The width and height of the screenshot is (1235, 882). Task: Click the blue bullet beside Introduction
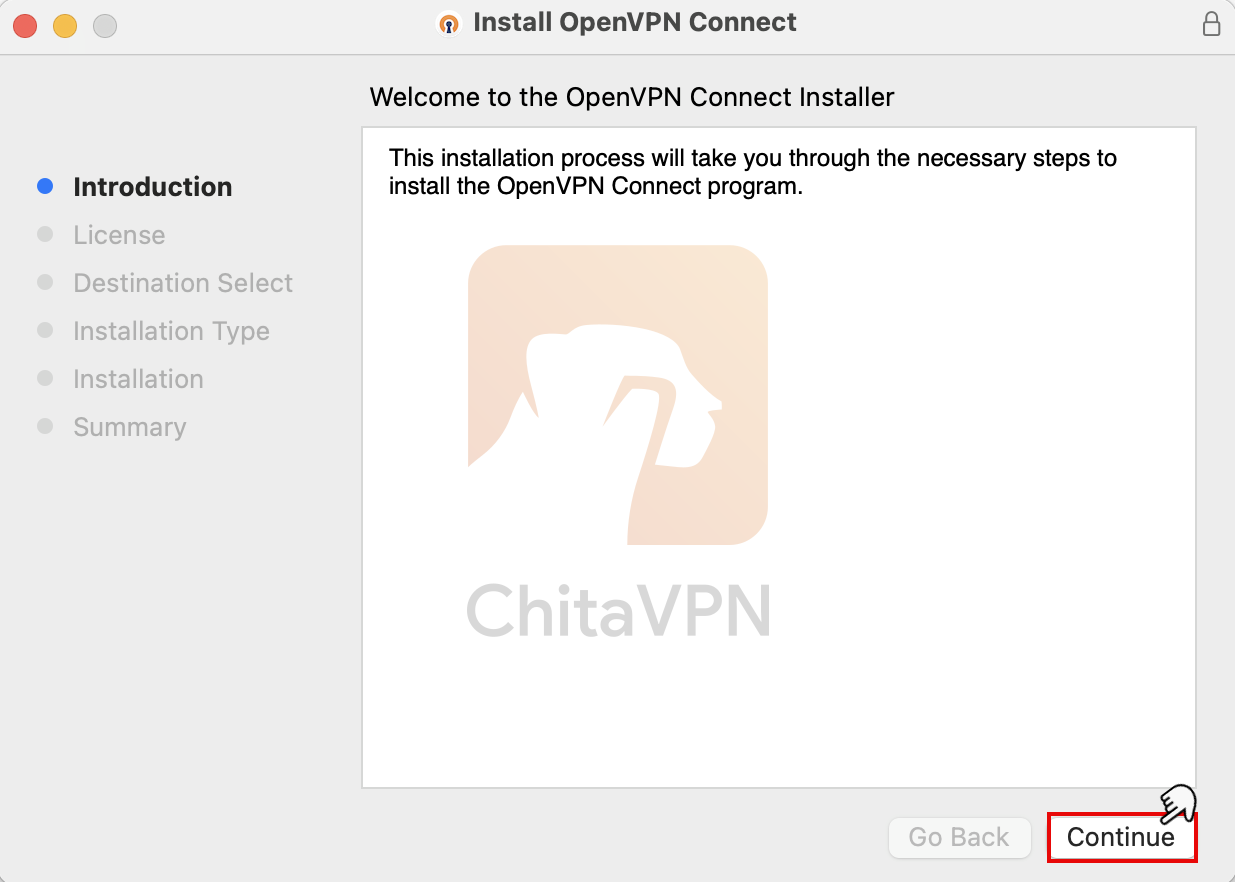pos(45,187)
